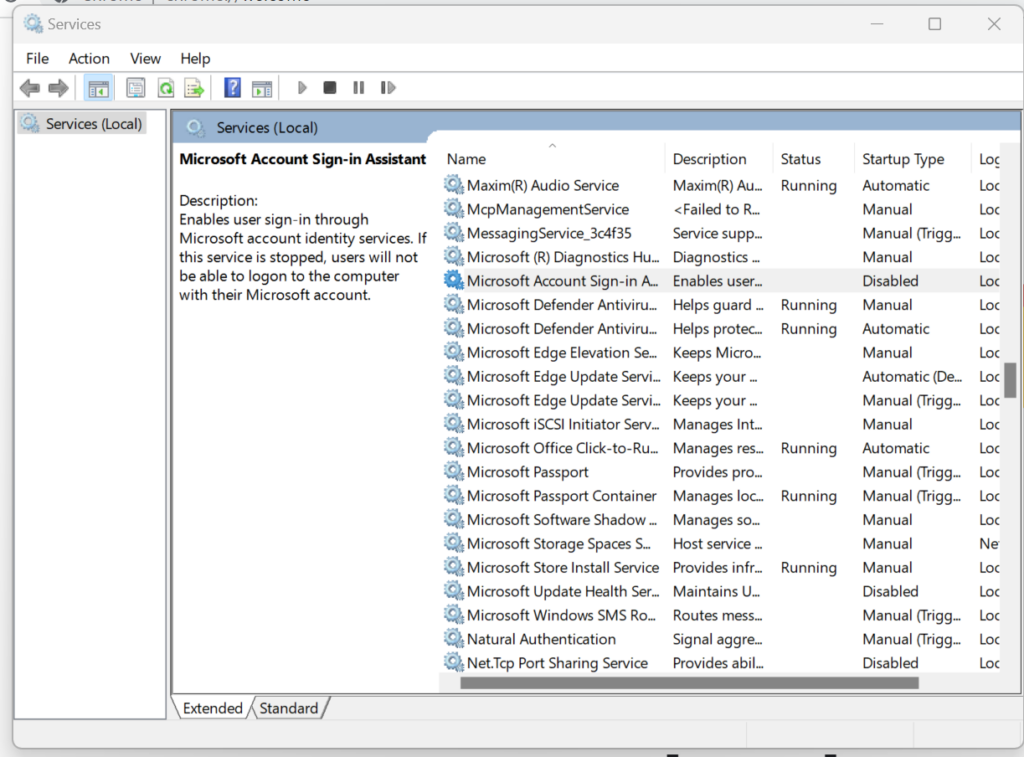Select Microsoft (R) Diagnostics Hub service name

pos(563,257)
